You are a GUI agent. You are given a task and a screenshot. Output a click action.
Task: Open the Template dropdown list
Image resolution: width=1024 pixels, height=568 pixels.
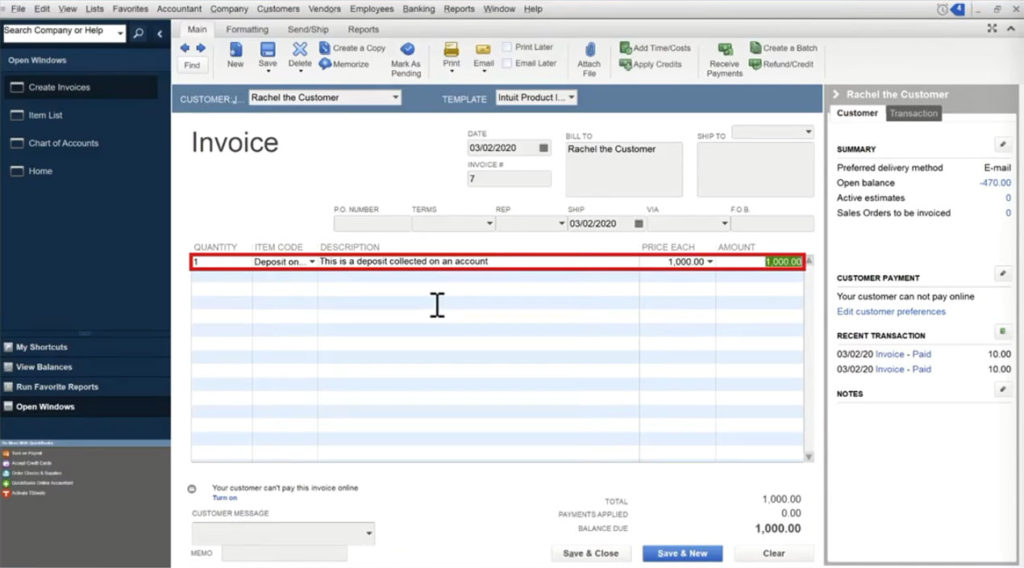[x=571, y=98]
